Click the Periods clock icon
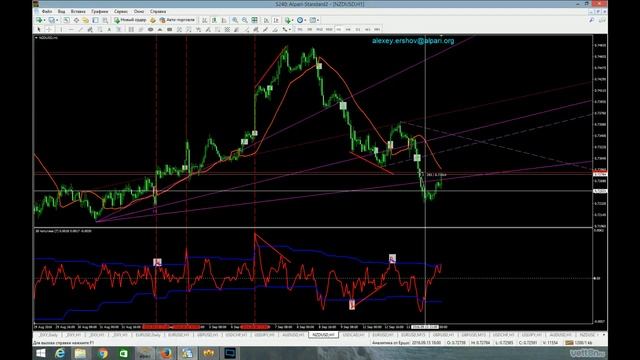The image size is (640, 360). tap(300, 20)
